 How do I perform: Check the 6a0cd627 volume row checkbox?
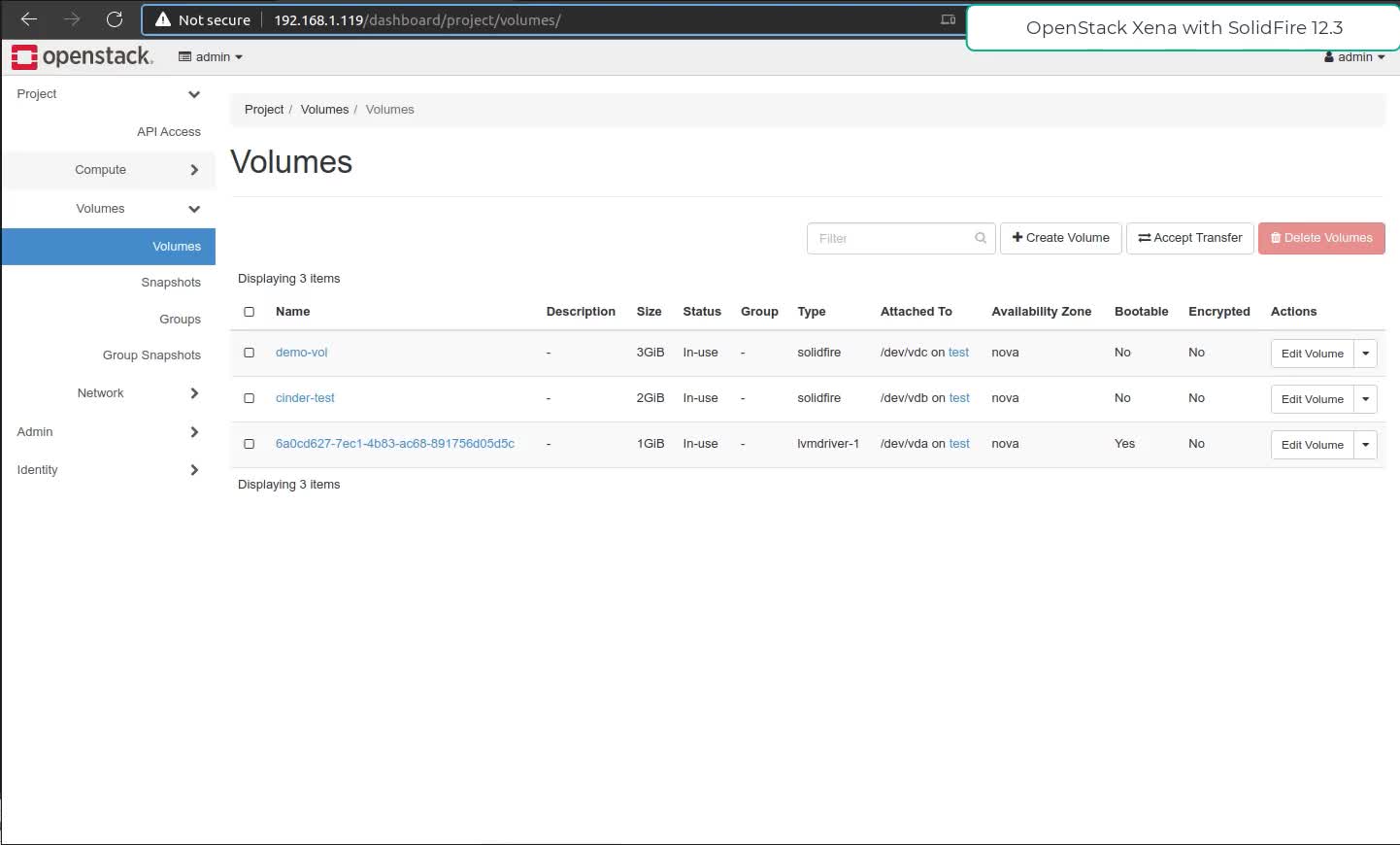click(x=250, y=444)
